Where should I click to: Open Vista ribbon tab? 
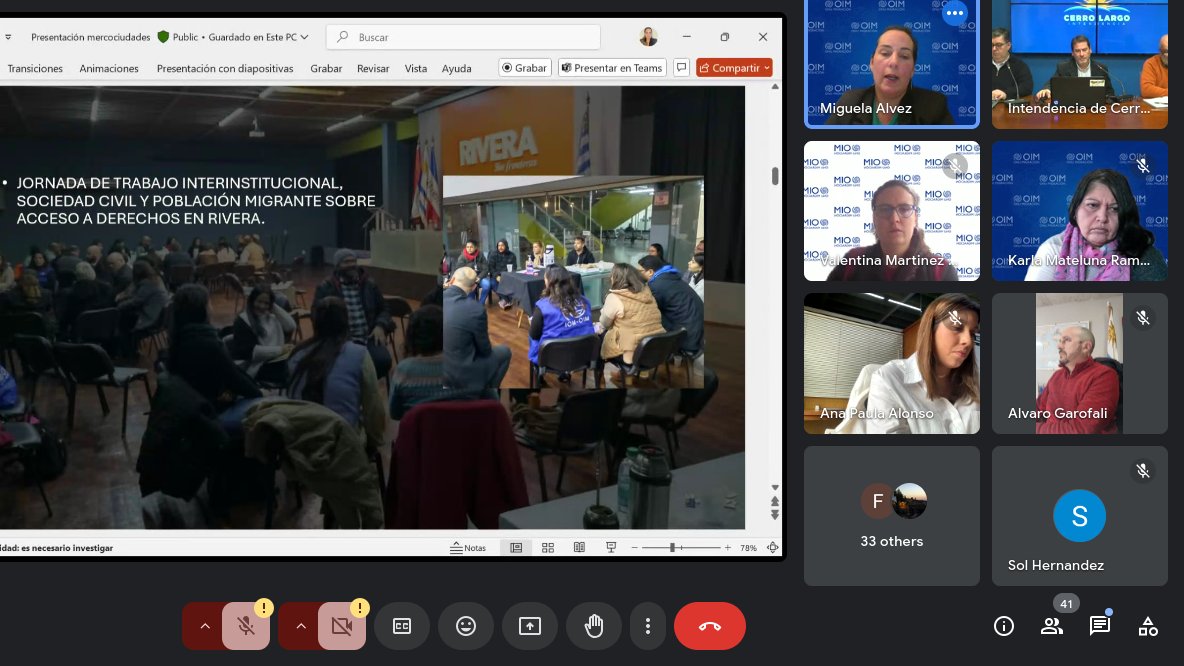(415, 68)
